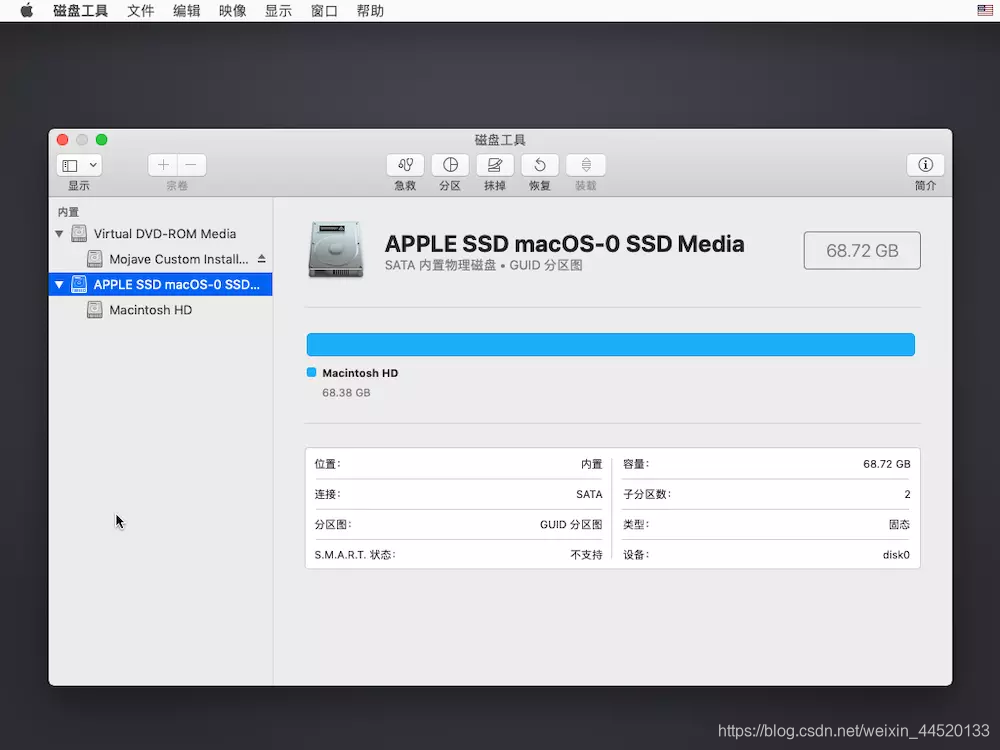Select Mojave Custom Install in sidebar
The width and height of the screenshot is (1000, 750).
[x=161, y=259]
